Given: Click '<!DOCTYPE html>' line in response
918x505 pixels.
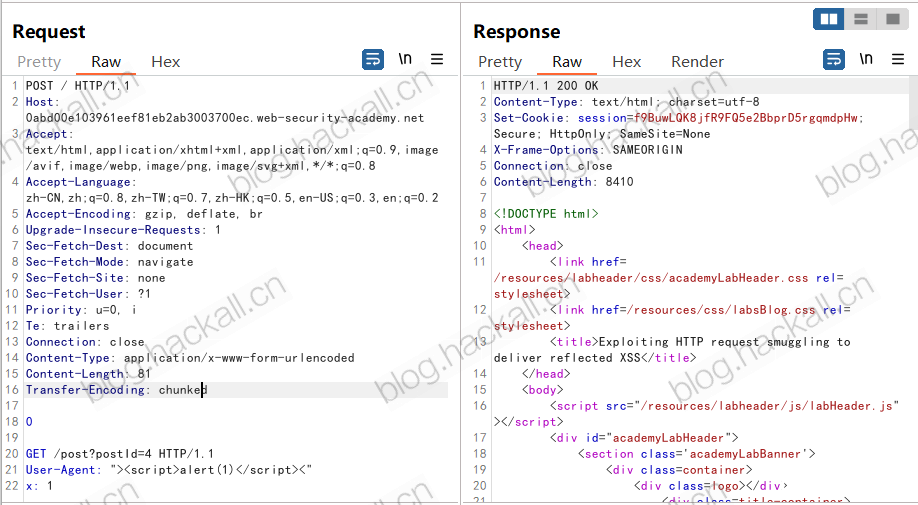Looking at the screenshot, I should [x=546, y=214].
